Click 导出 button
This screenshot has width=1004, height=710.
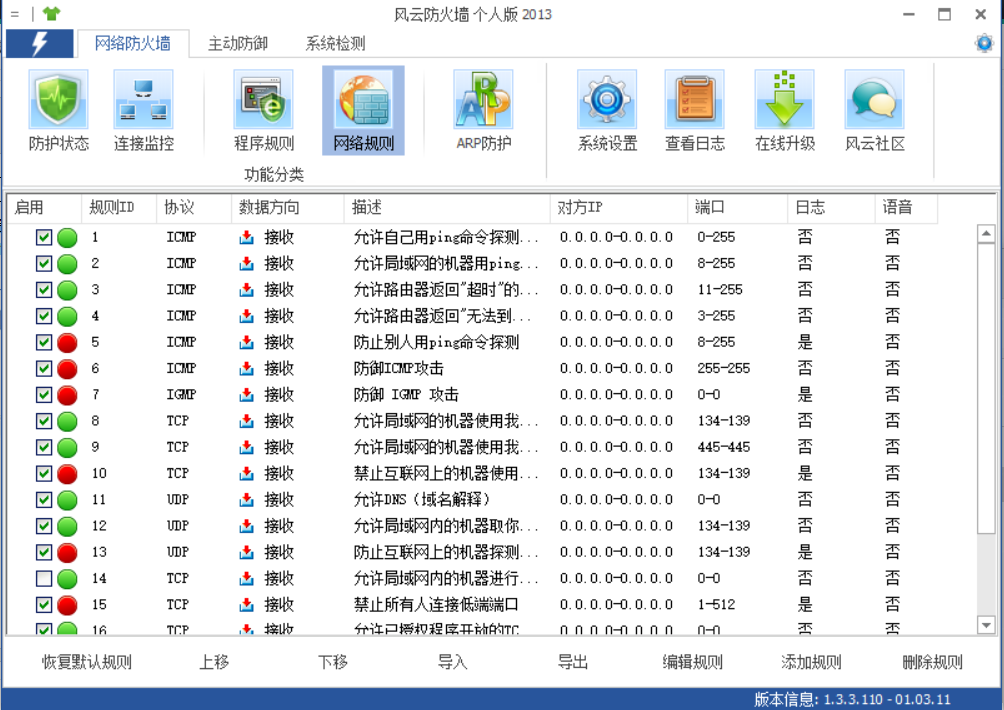click(572, 662)
